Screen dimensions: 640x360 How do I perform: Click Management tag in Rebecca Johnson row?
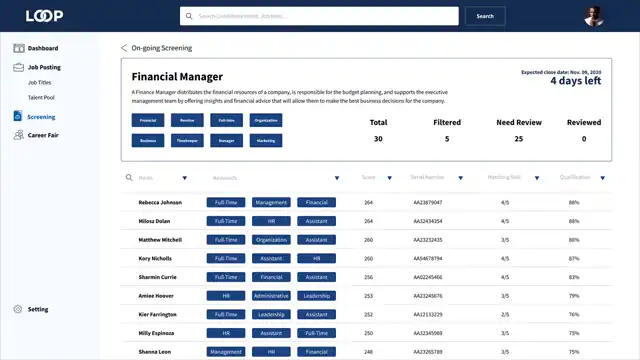click(x=271, y=202)
